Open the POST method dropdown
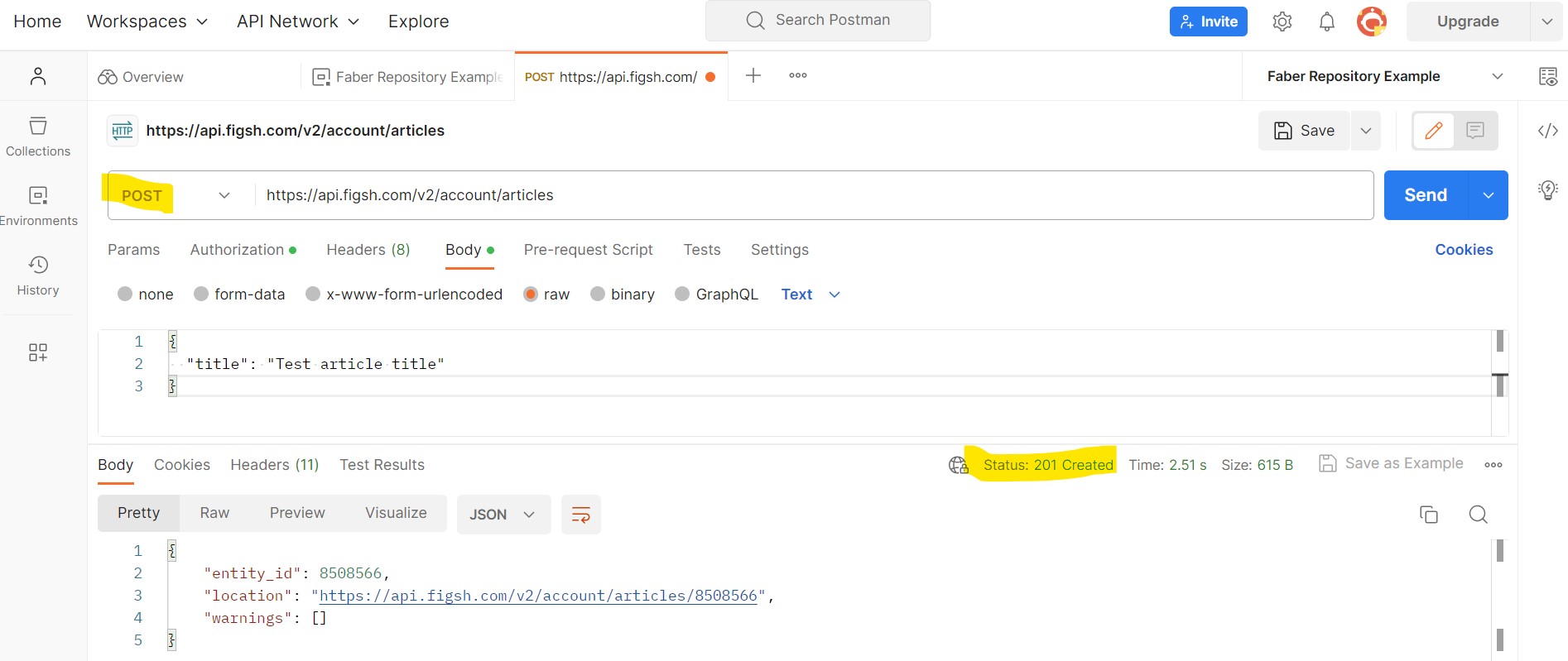The height and width of the screenshot is (661, 1568). 176,195
